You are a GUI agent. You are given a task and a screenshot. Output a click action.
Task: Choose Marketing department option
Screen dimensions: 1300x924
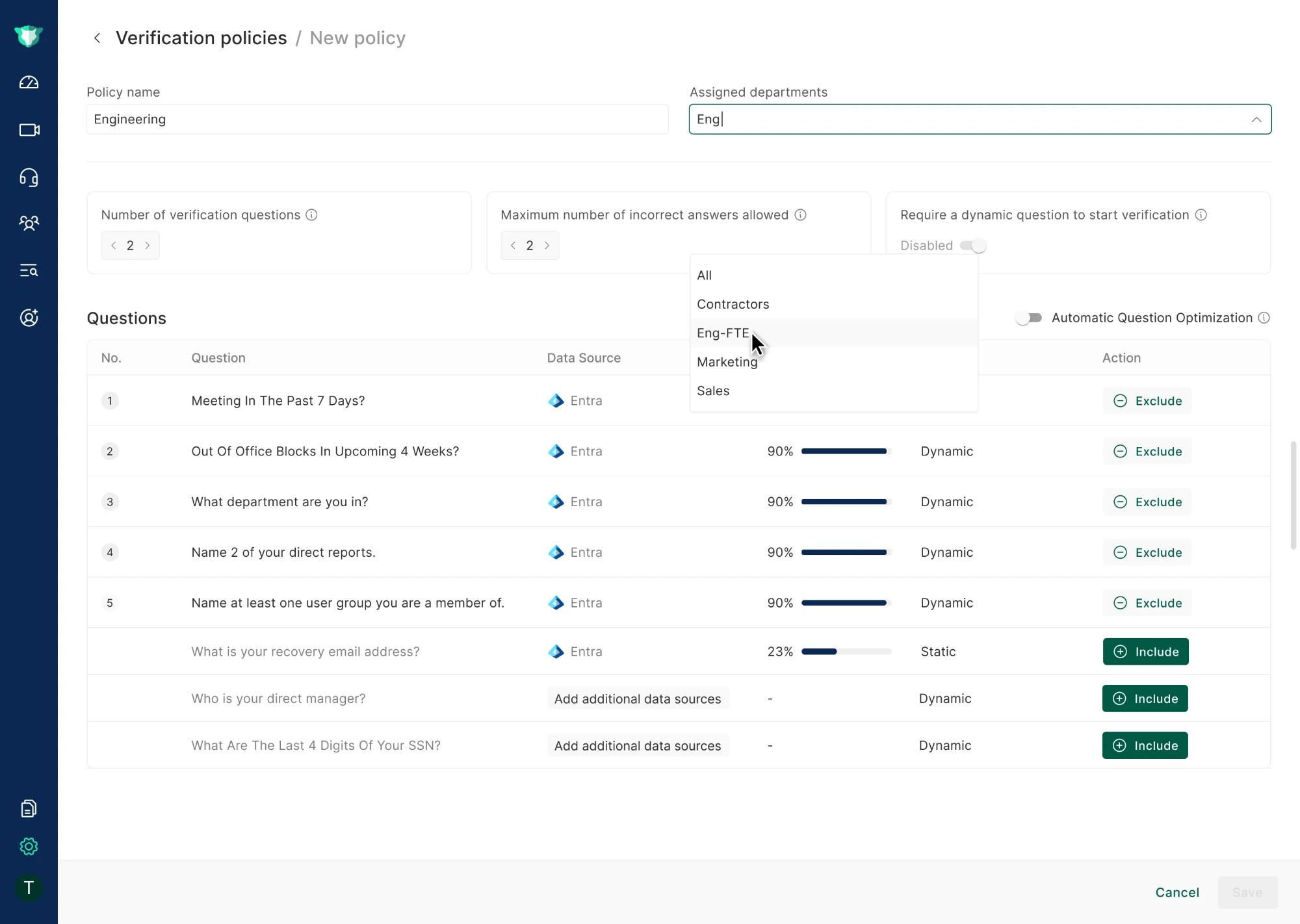click(x=834, y=362)
